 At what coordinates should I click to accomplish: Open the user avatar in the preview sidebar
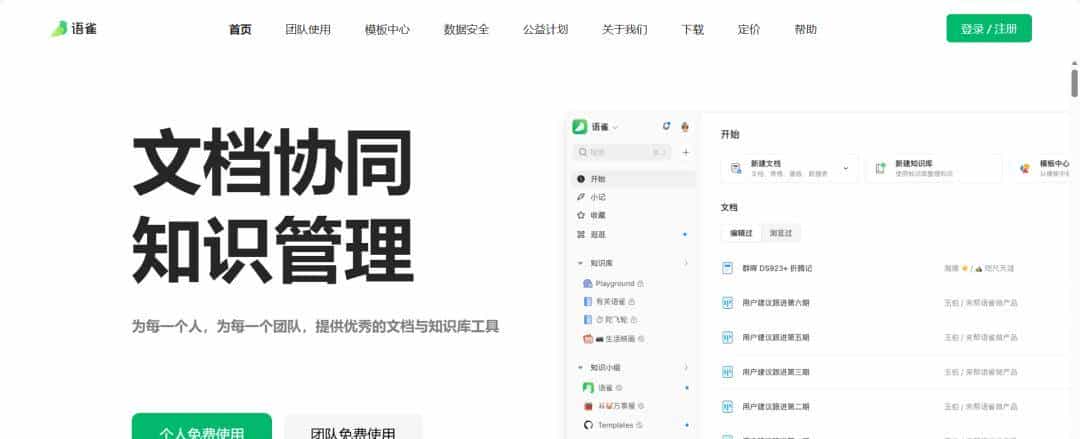(685, 126)
